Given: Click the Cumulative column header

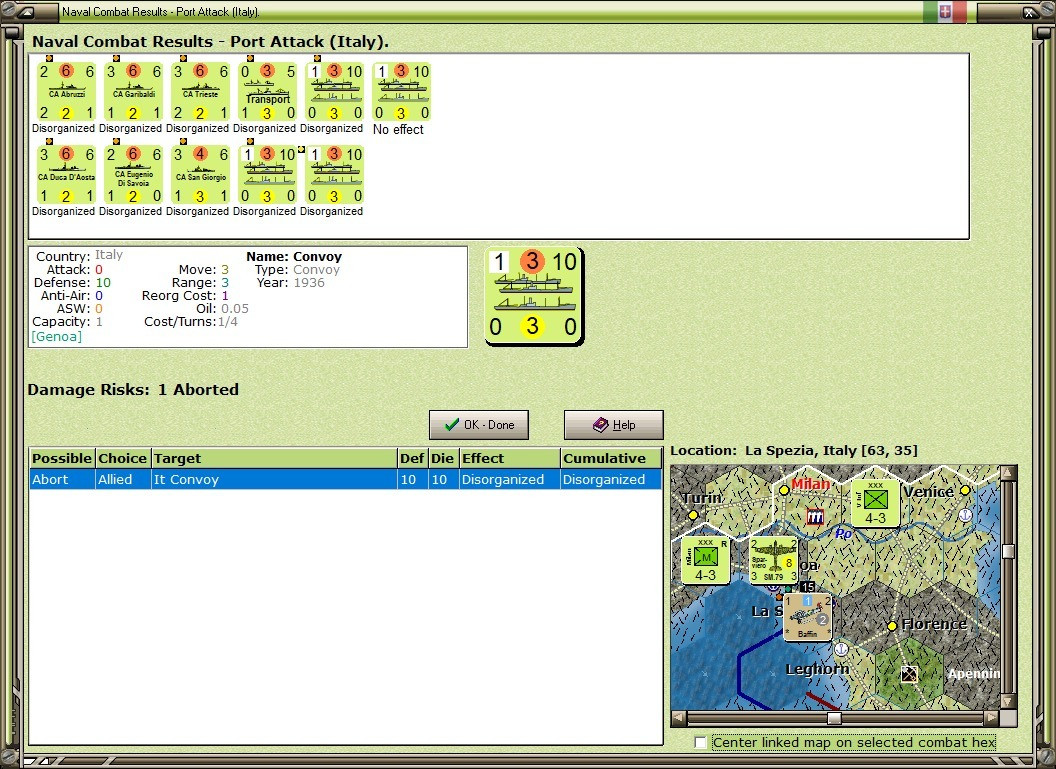Looking at the screenshot, I should point(612,459).
